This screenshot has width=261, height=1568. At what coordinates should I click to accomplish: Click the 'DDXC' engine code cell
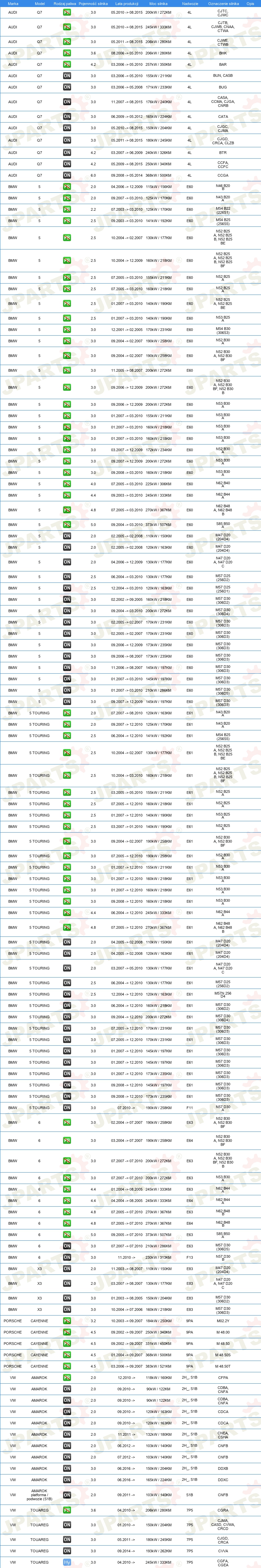[x=223, y=1480]
